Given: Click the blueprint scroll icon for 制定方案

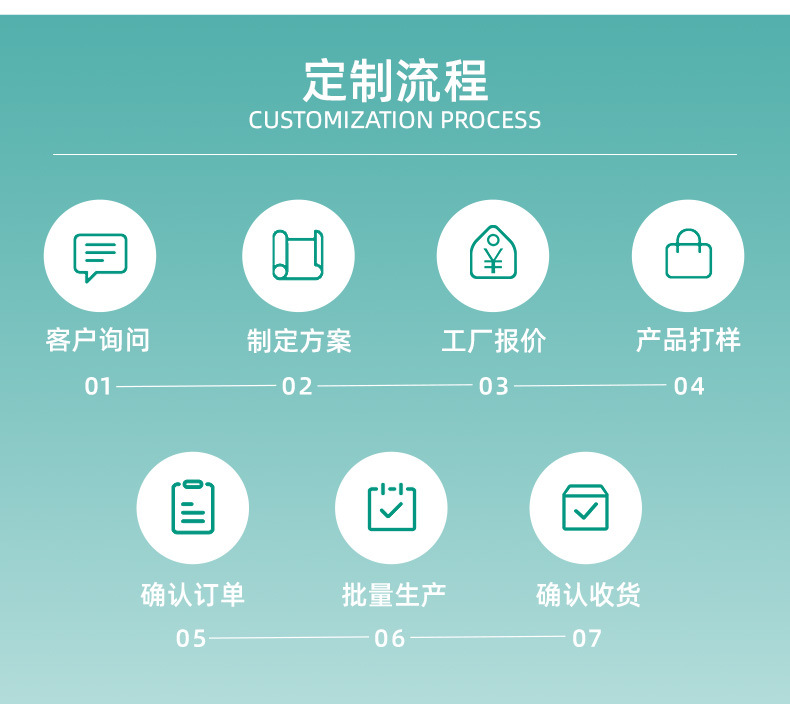Looking at the screenshot, I should pyautogui.click(x=298, y=255).
